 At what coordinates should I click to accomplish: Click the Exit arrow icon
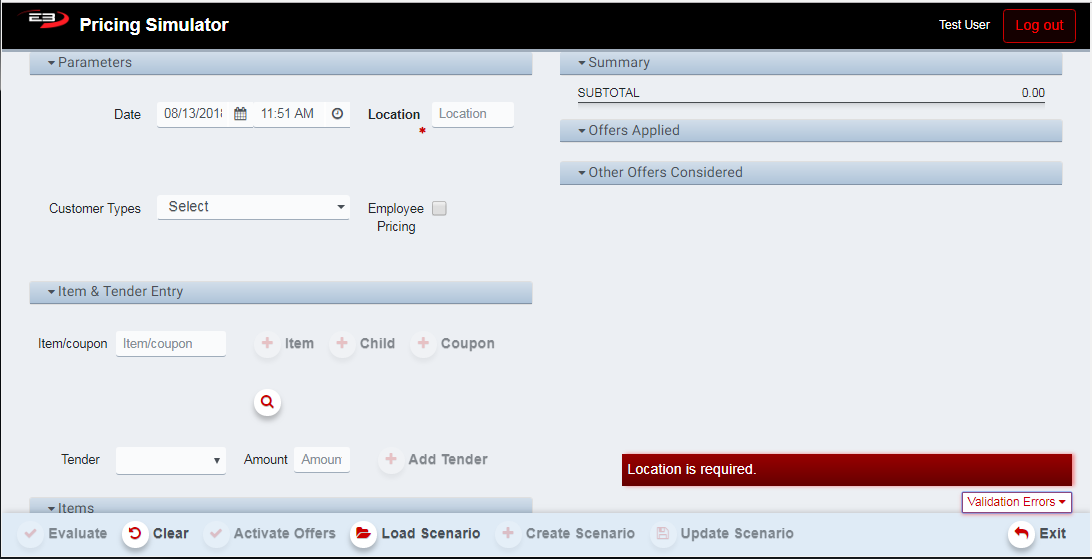[x=1021, y=533]
